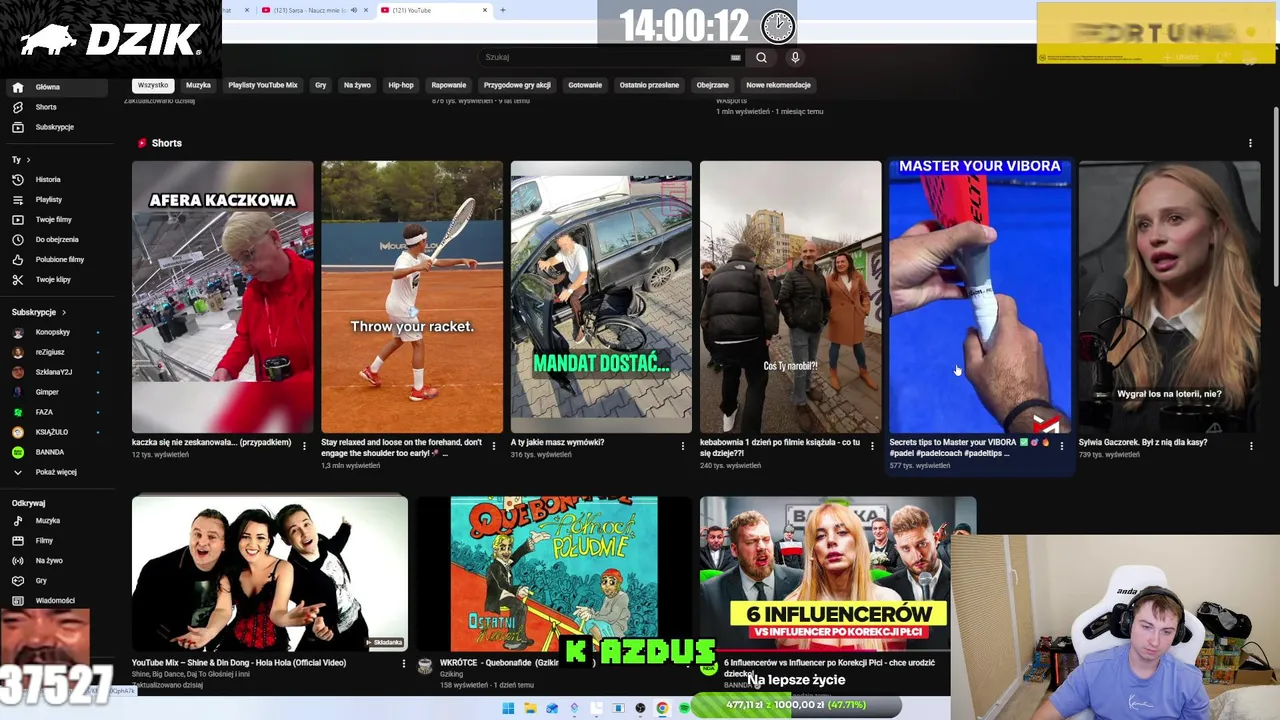Image resolution: width=1280 pixels, height=720 pixels.
Task: Open Shorts shelf three-dot menu
Action: point(1250,143)
